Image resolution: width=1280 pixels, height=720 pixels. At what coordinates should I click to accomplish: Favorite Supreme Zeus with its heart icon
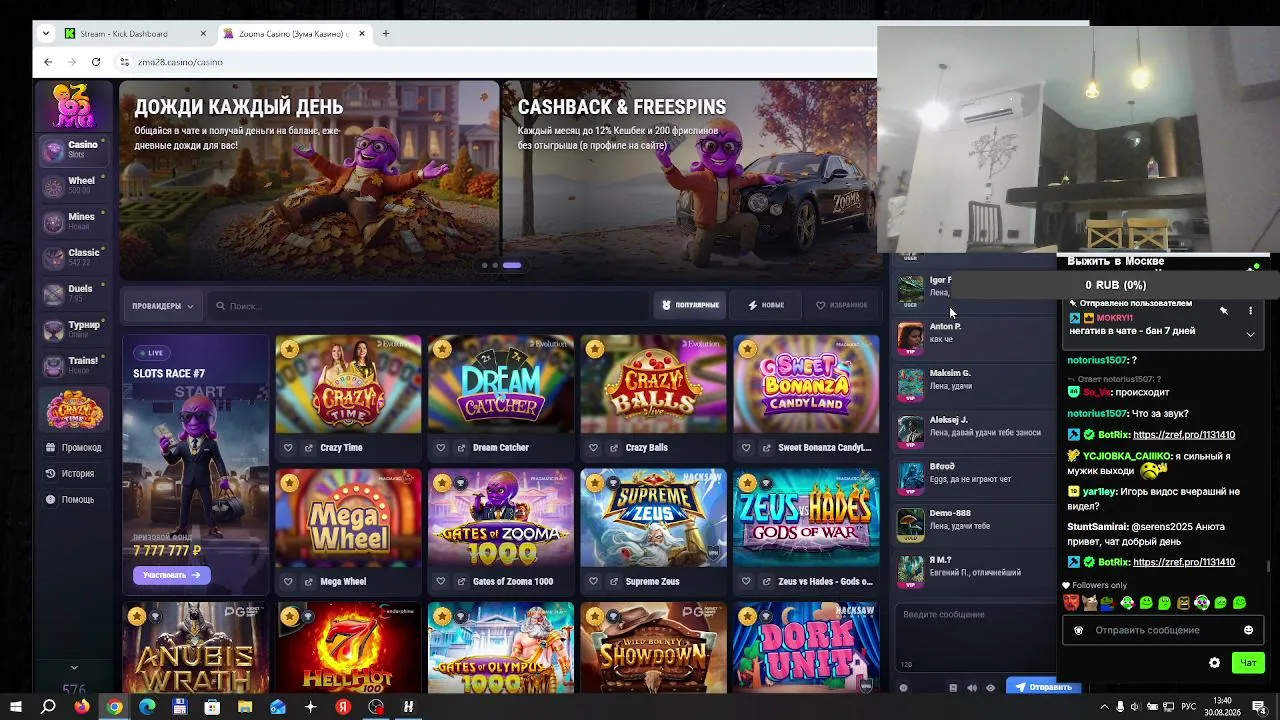click(594, 582)
